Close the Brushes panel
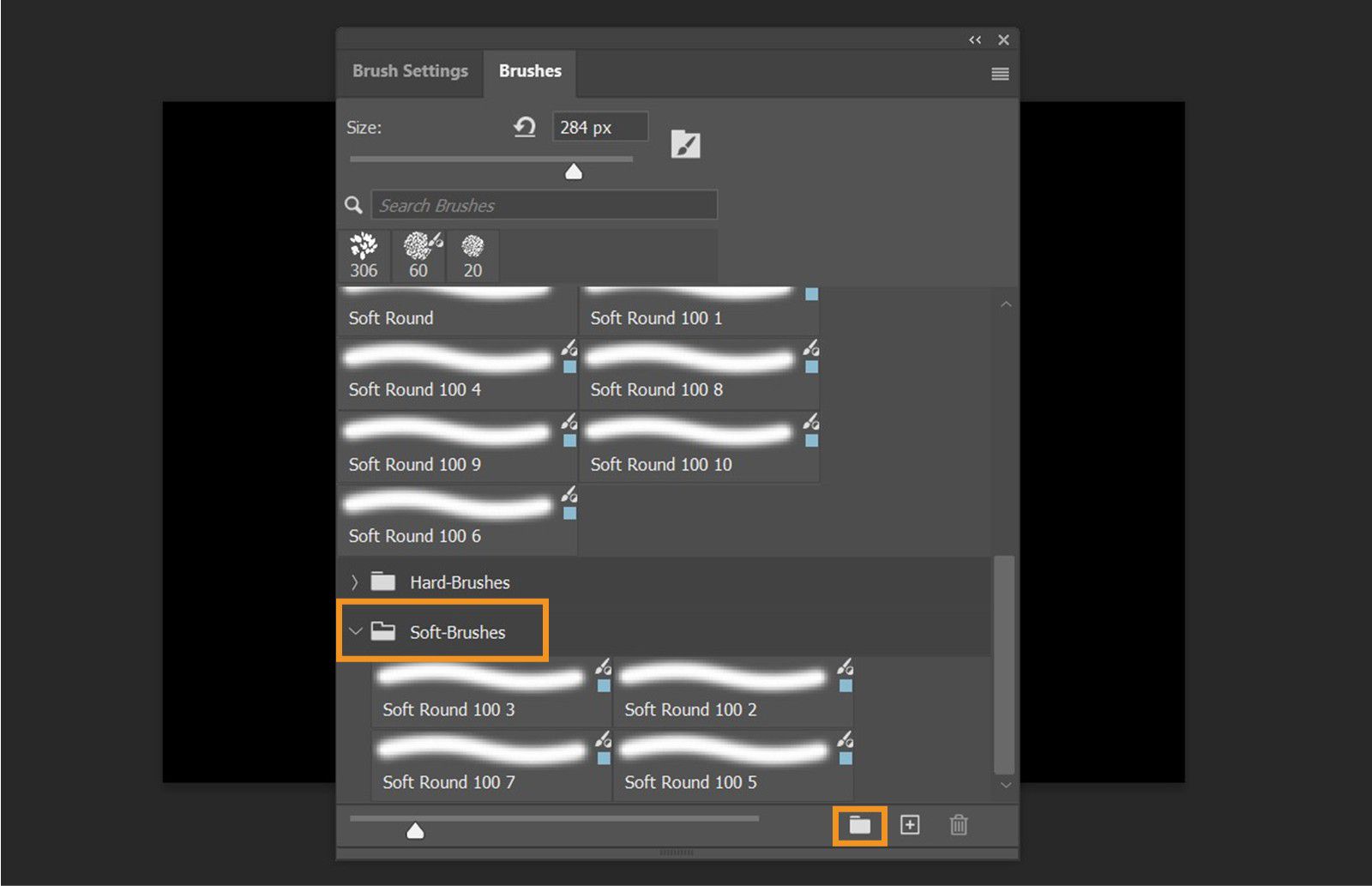 coord(1003,39)
